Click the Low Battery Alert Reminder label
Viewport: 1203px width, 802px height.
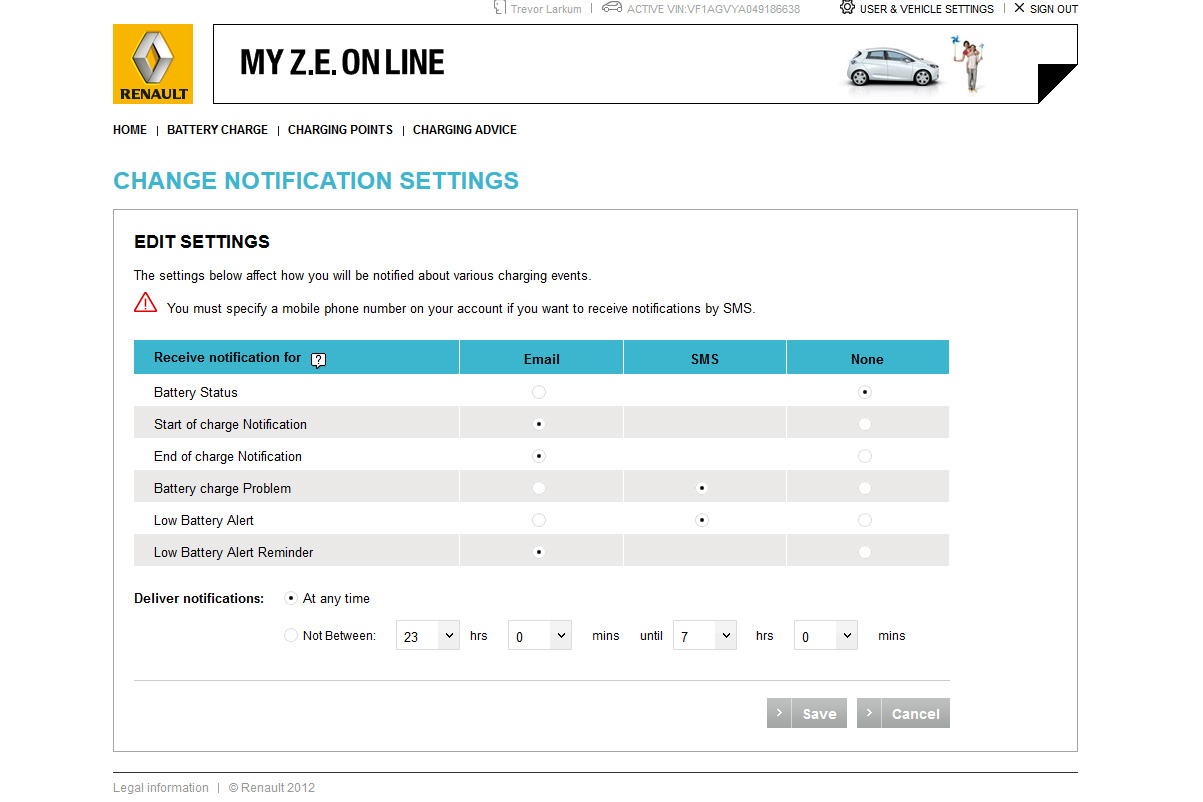(x=234, y=552)
